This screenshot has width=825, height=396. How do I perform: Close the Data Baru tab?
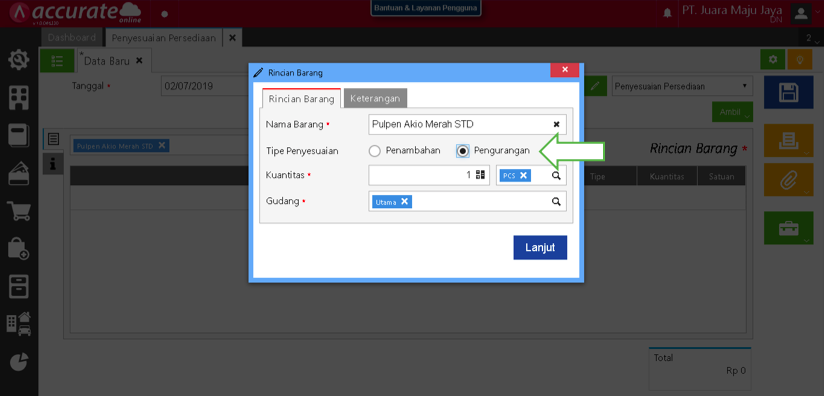[139, 60]
